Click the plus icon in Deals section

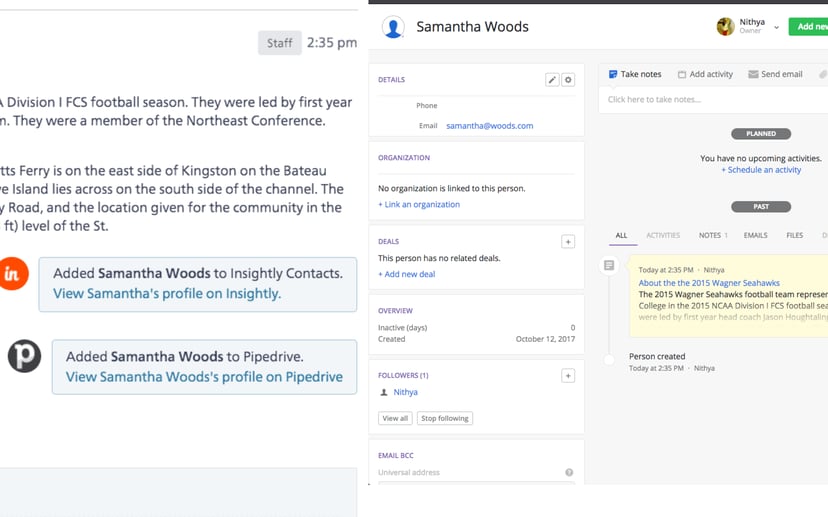point(567,242)
